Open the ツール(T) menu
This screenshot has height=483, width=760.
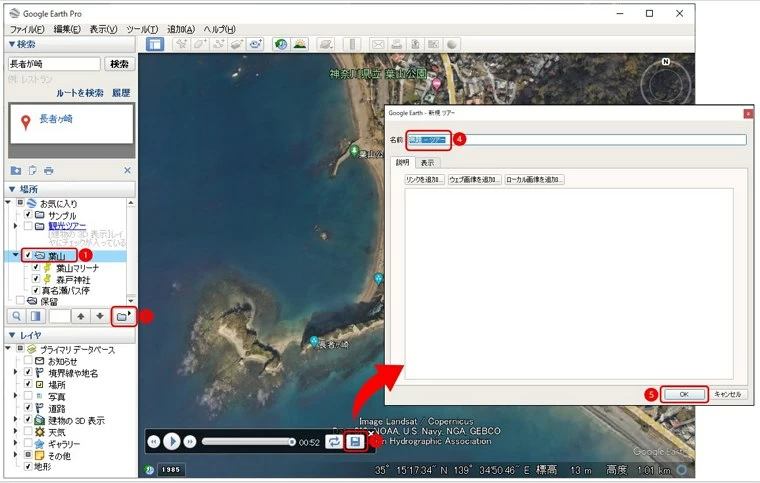click(x=142, y=29)
